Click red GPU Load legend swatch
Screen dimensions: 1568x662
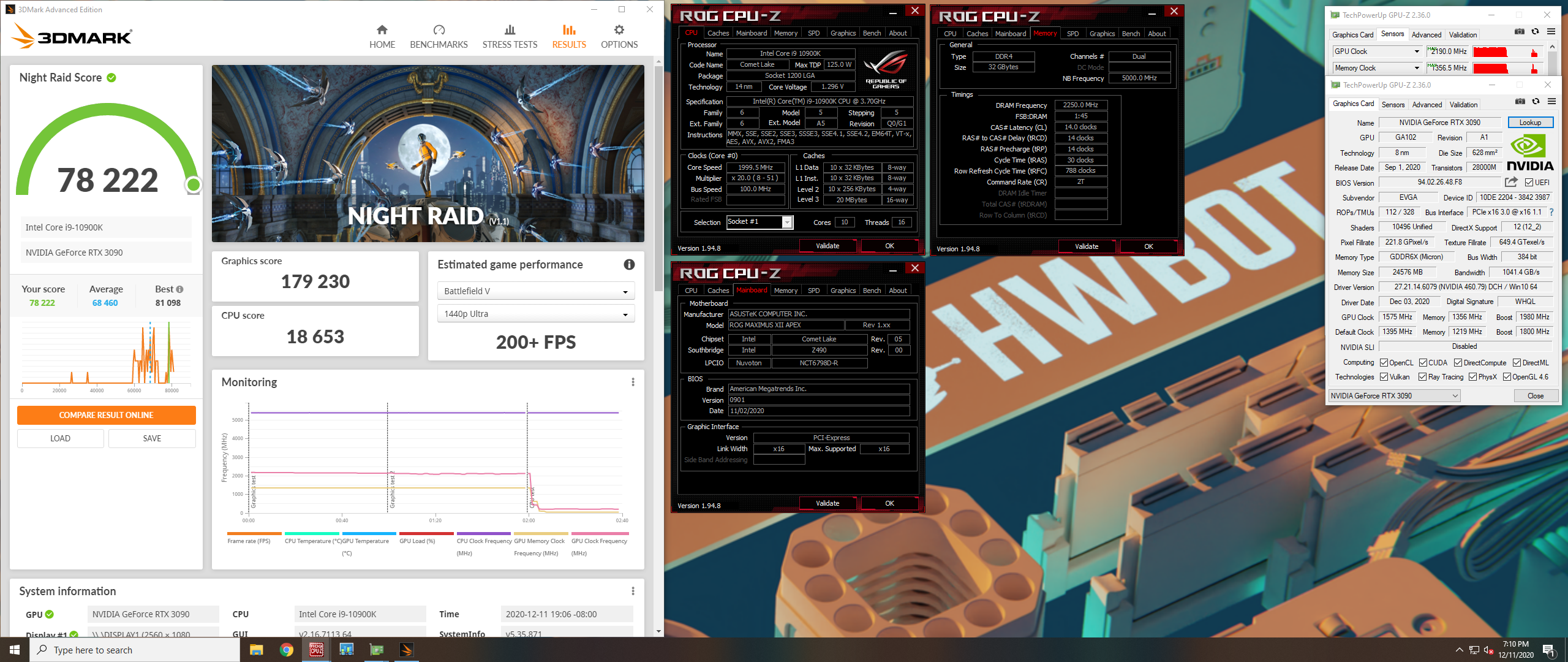[x=426, y=533]
